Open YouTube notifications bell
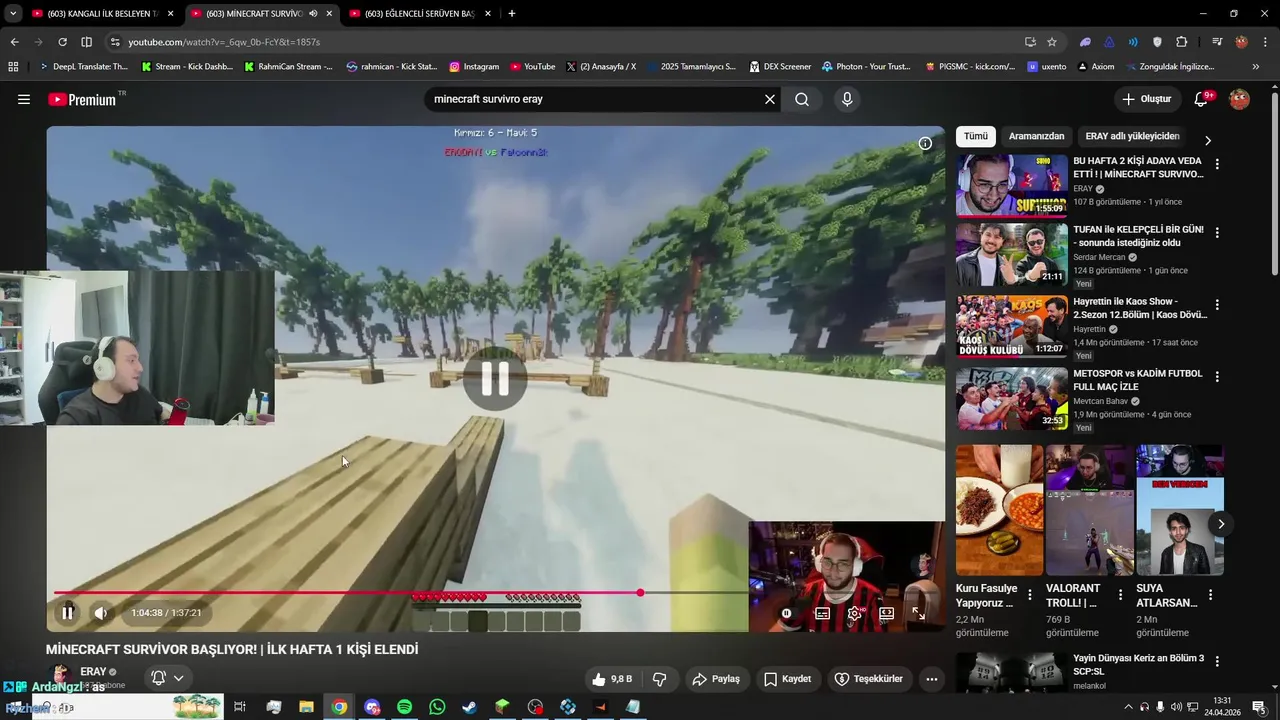The width and height of the screenshot is (1280, 720). tap(1202, 99)
